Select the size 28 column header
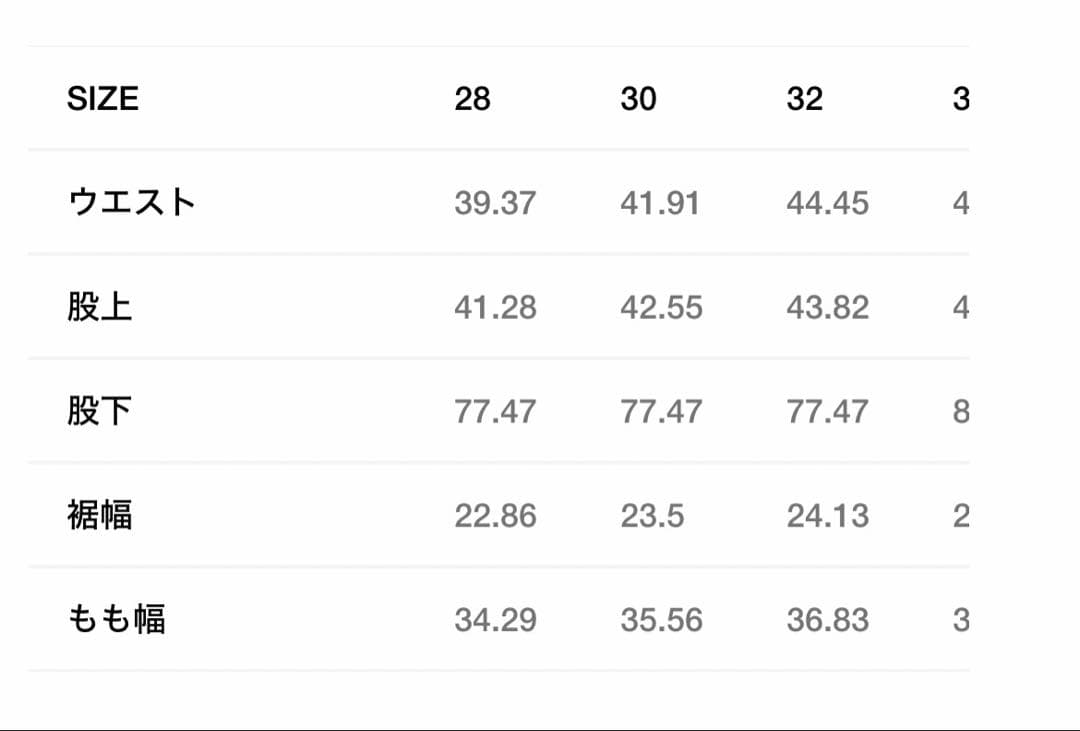 pyautogui.click(x=472, y=99)
